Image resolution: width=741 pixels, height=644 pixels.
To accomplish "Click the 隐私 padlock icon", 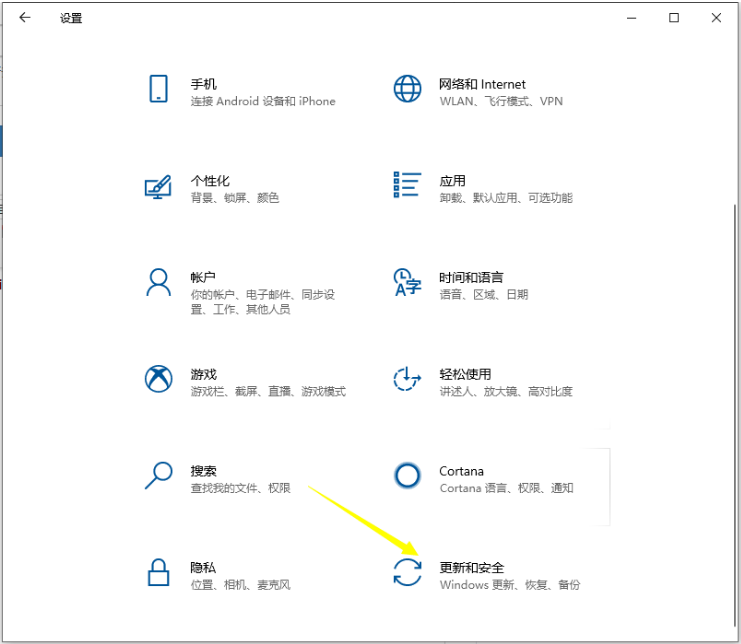I will click(158, 572).
